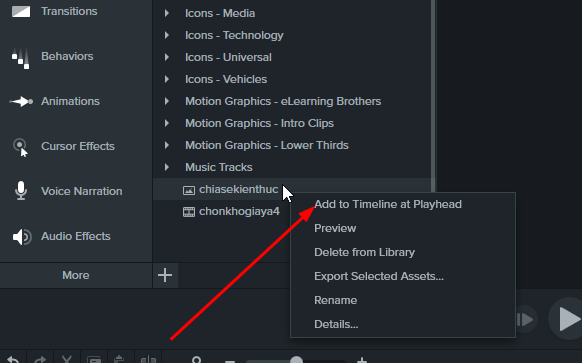The height and width of the screenshot is (363, 582).
Task: Click the More tools button
Action: (76, 275)
